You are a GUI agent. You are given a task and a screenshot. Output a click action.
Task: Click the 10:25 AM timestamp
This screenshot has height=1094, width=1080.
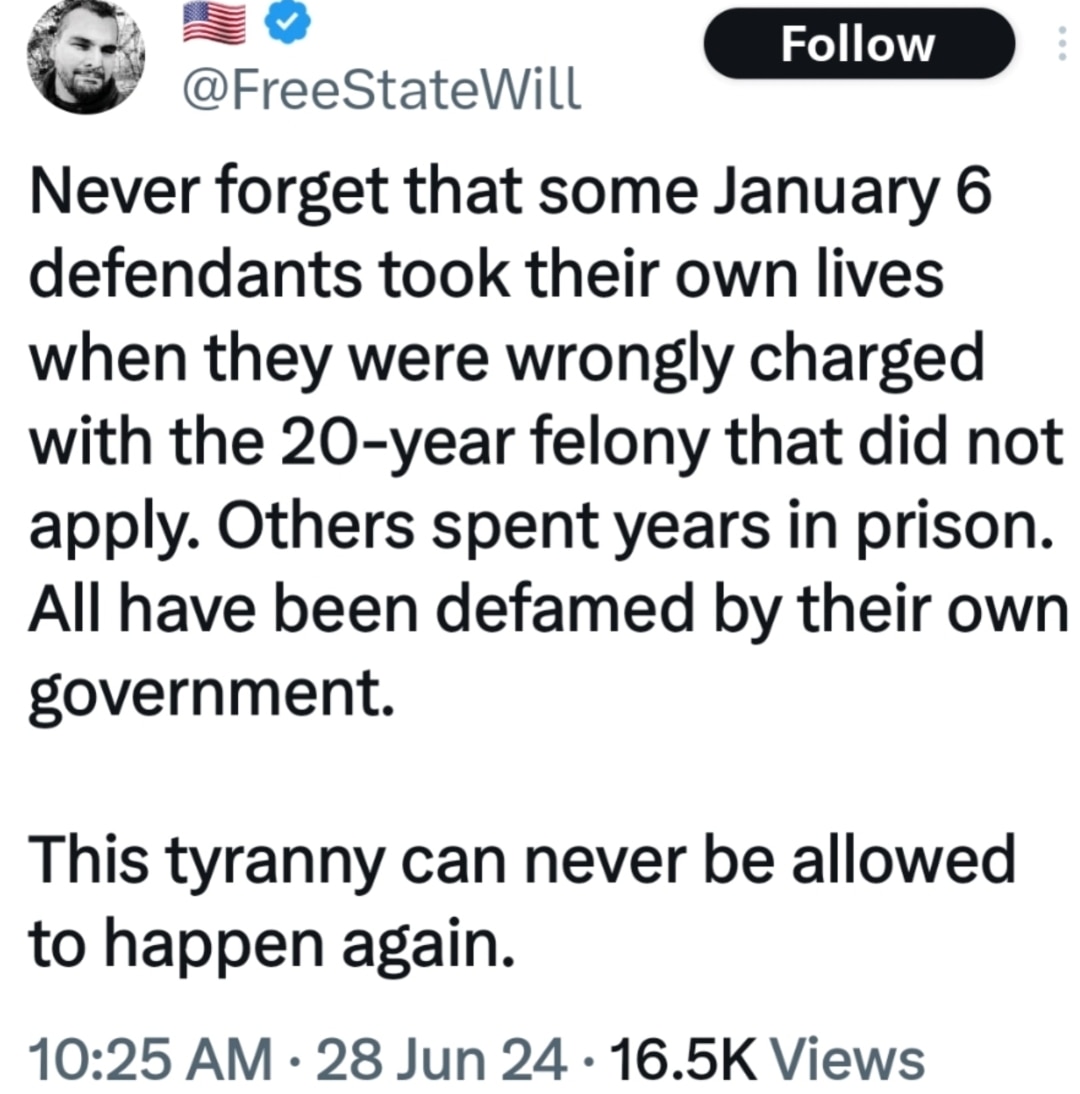click(x=150, y=1058)
